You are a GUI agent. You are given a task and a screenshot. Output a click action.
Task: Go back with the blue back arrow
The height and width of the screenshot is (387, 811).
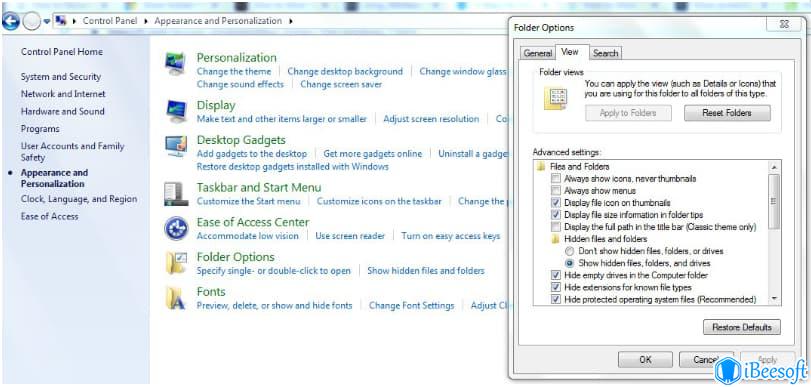pos(11,21)
